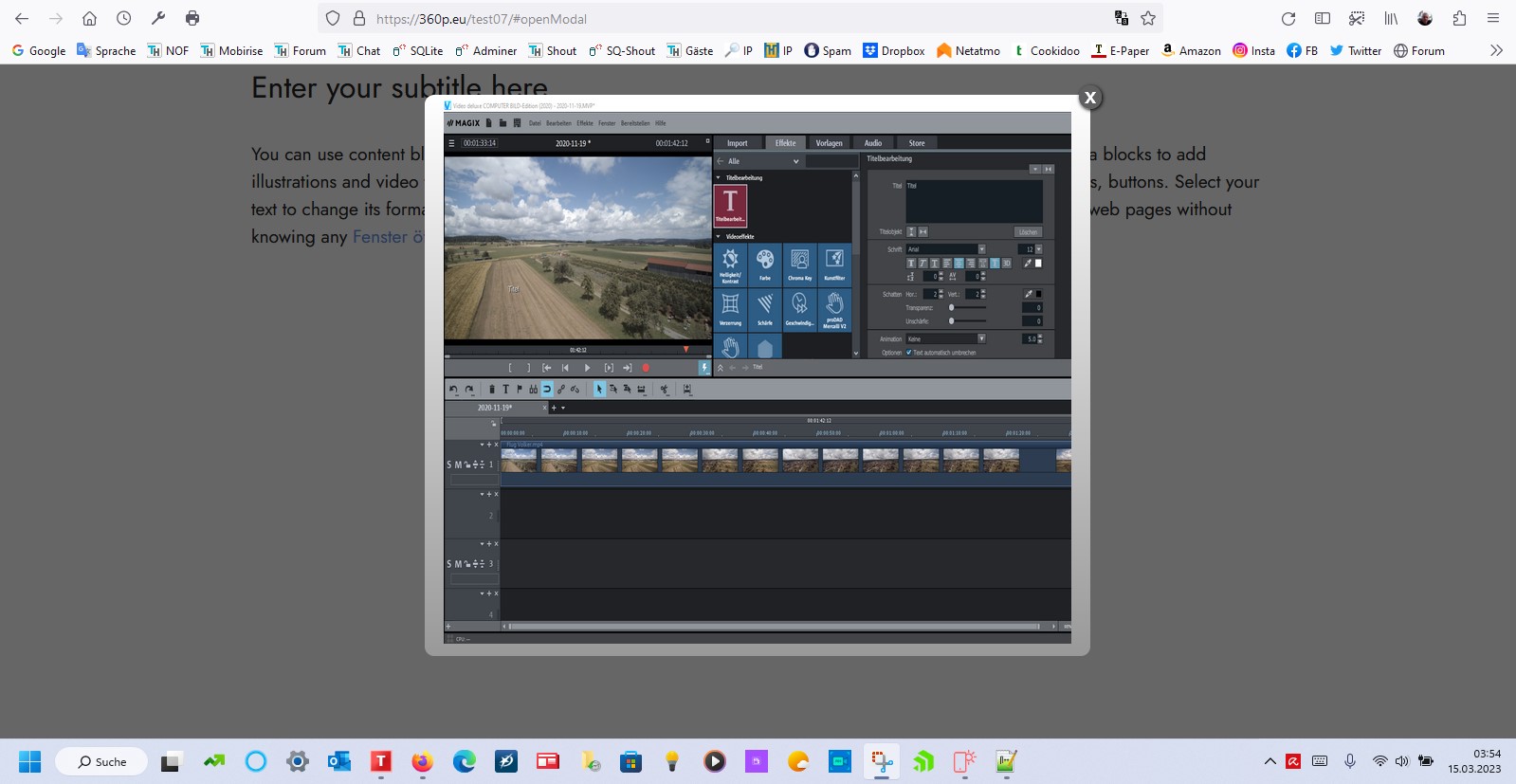This screenshot has height=784, width=1516.
Task: Click the Farbe palette effect icon
Action: click(x=765, y=264)
